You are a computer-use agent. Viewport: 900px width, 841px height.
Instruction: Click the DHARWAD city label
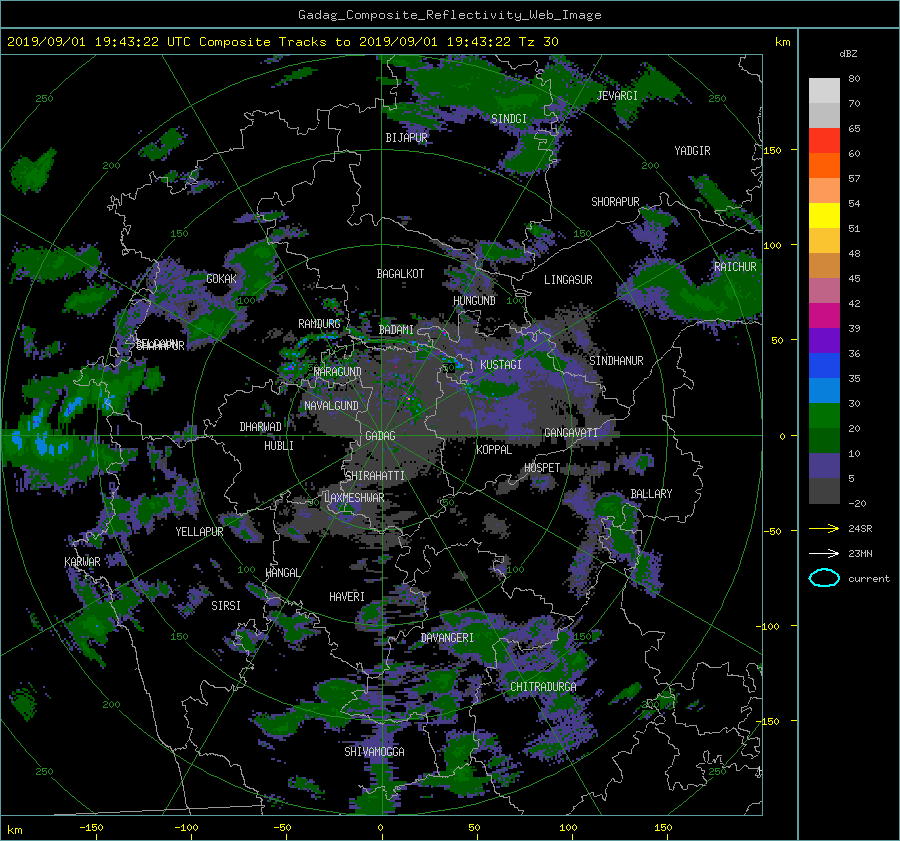tap(260, 427)
